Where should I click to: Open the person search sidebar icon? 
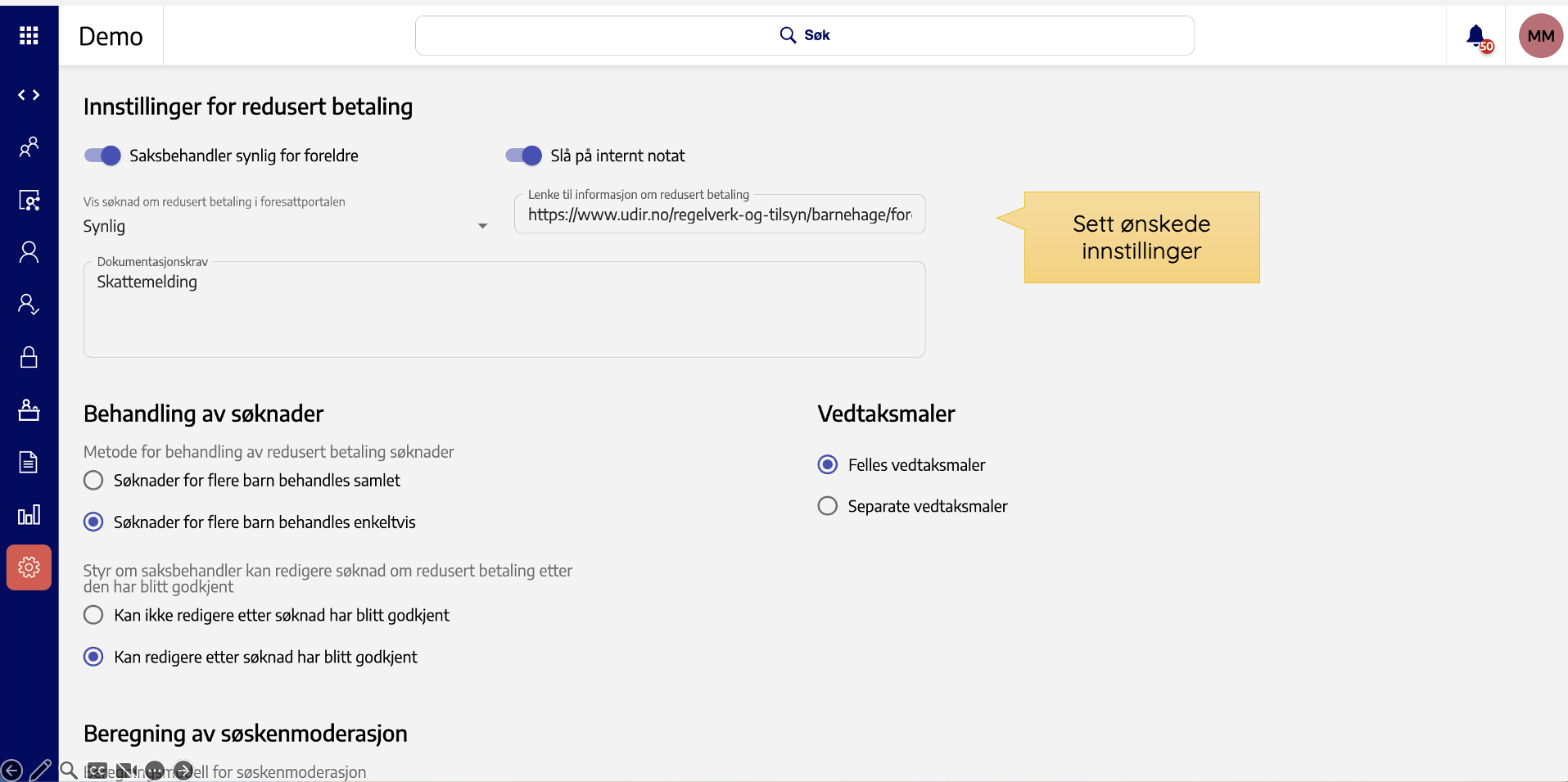29,200
